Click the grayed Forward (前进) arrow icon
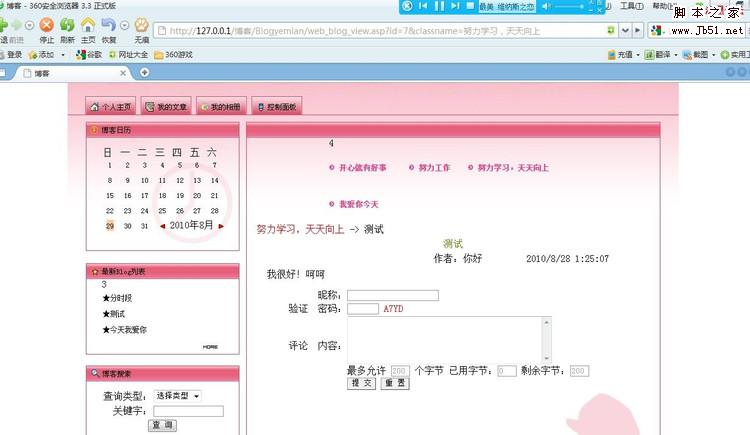The height and width of the screenshot is (435, 750). click(17, 25)
